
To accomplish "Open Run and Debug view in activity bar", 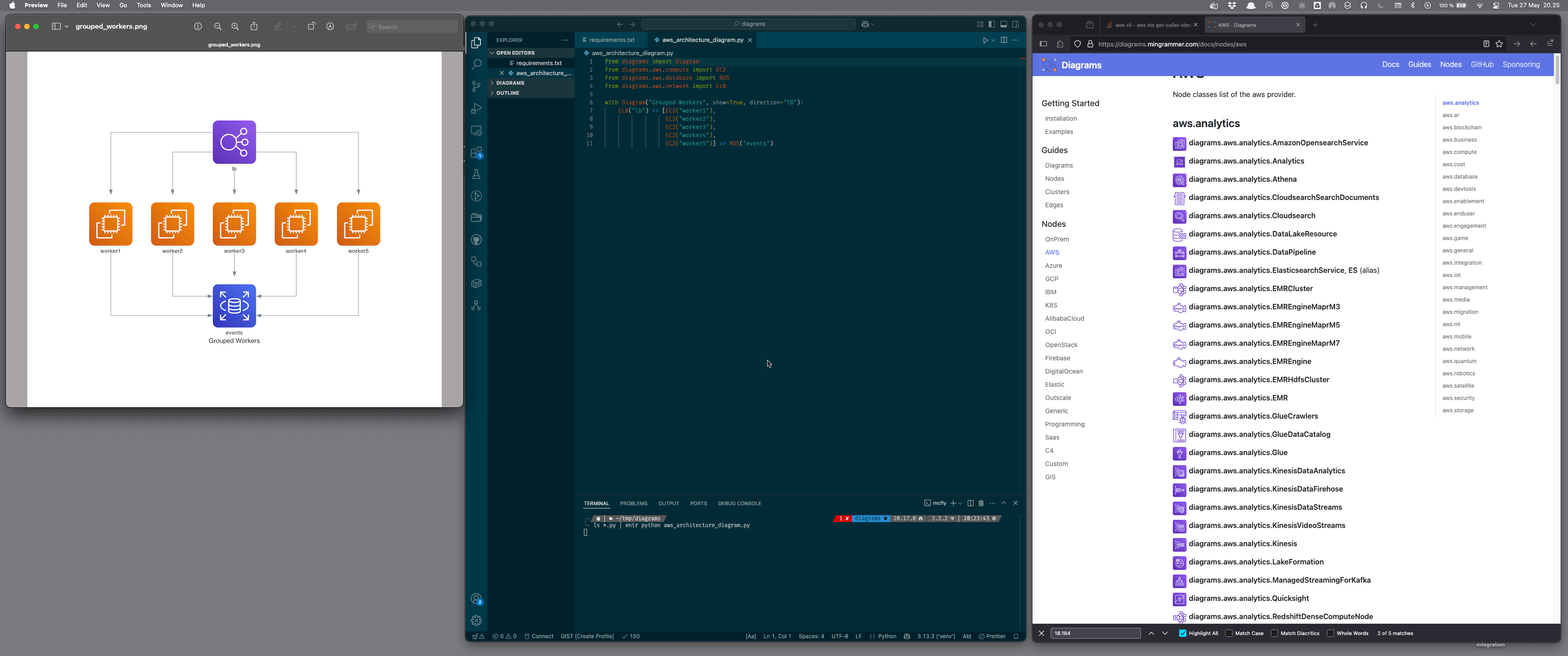I will pyautogui.click(x=476, y=108).
